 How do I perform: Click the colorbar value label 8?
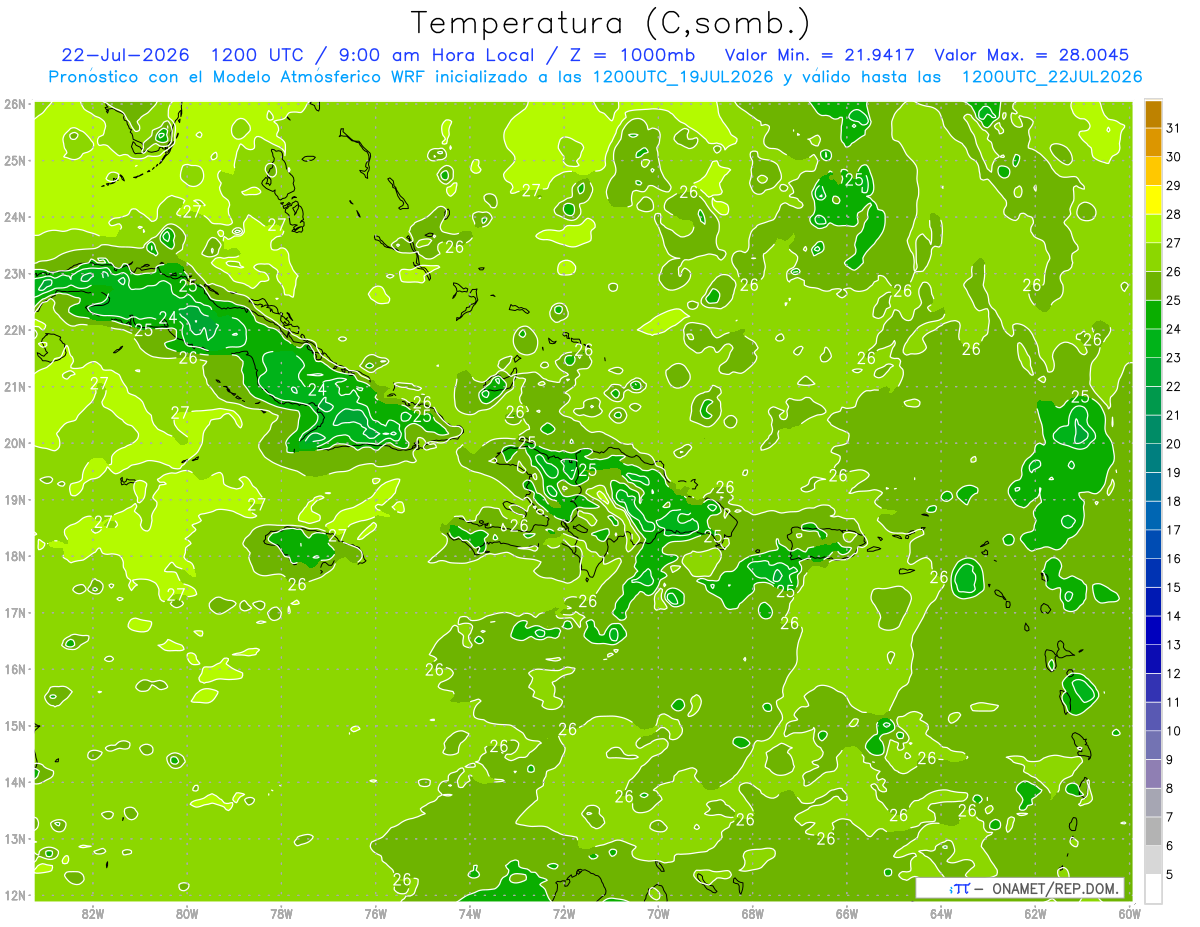point(1170,788)
